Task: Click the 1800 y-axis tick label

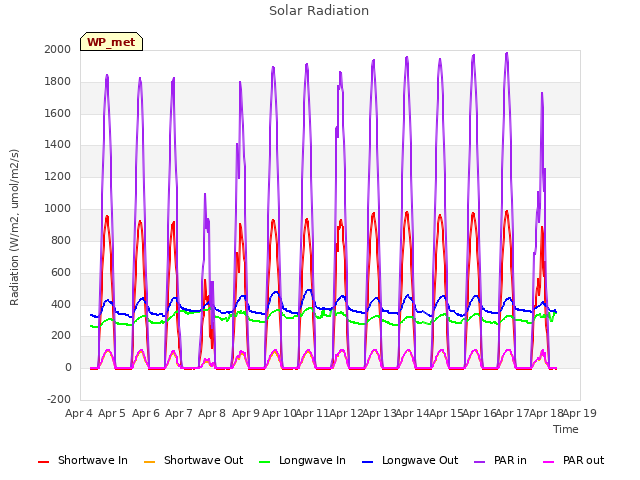Action: click(58, 82)
